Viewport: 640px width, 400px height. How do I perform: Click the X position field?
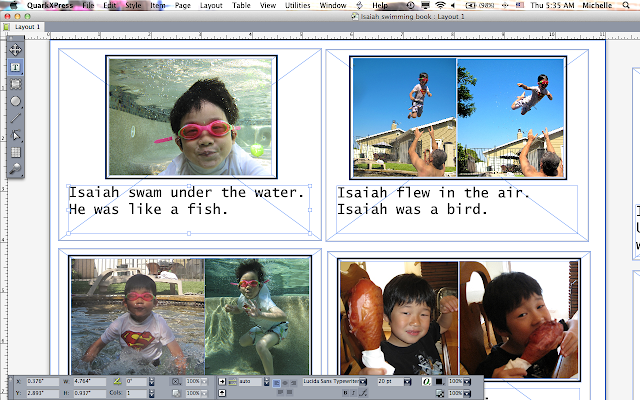(43, 382)
